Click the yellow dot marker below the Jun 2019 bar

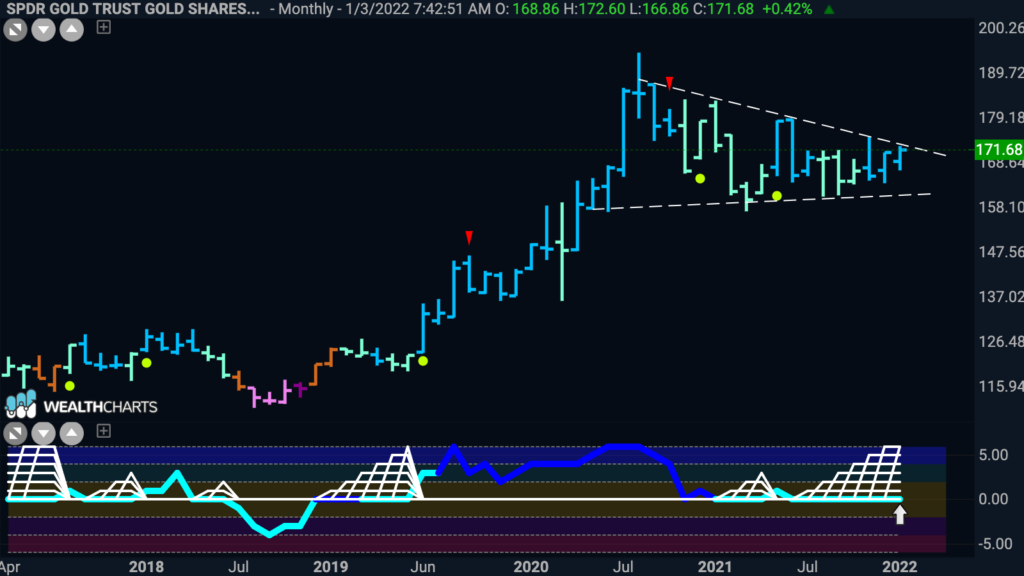pyautogui.click(x=423, y=361)
